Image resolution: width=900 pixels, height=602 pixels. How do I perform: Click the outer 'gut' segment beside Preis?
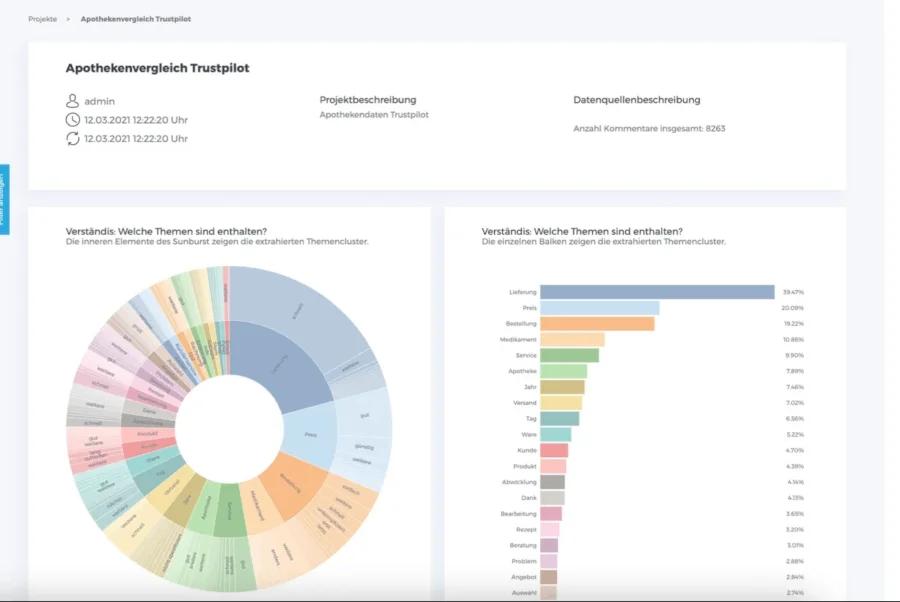click(x=364, y=414)
